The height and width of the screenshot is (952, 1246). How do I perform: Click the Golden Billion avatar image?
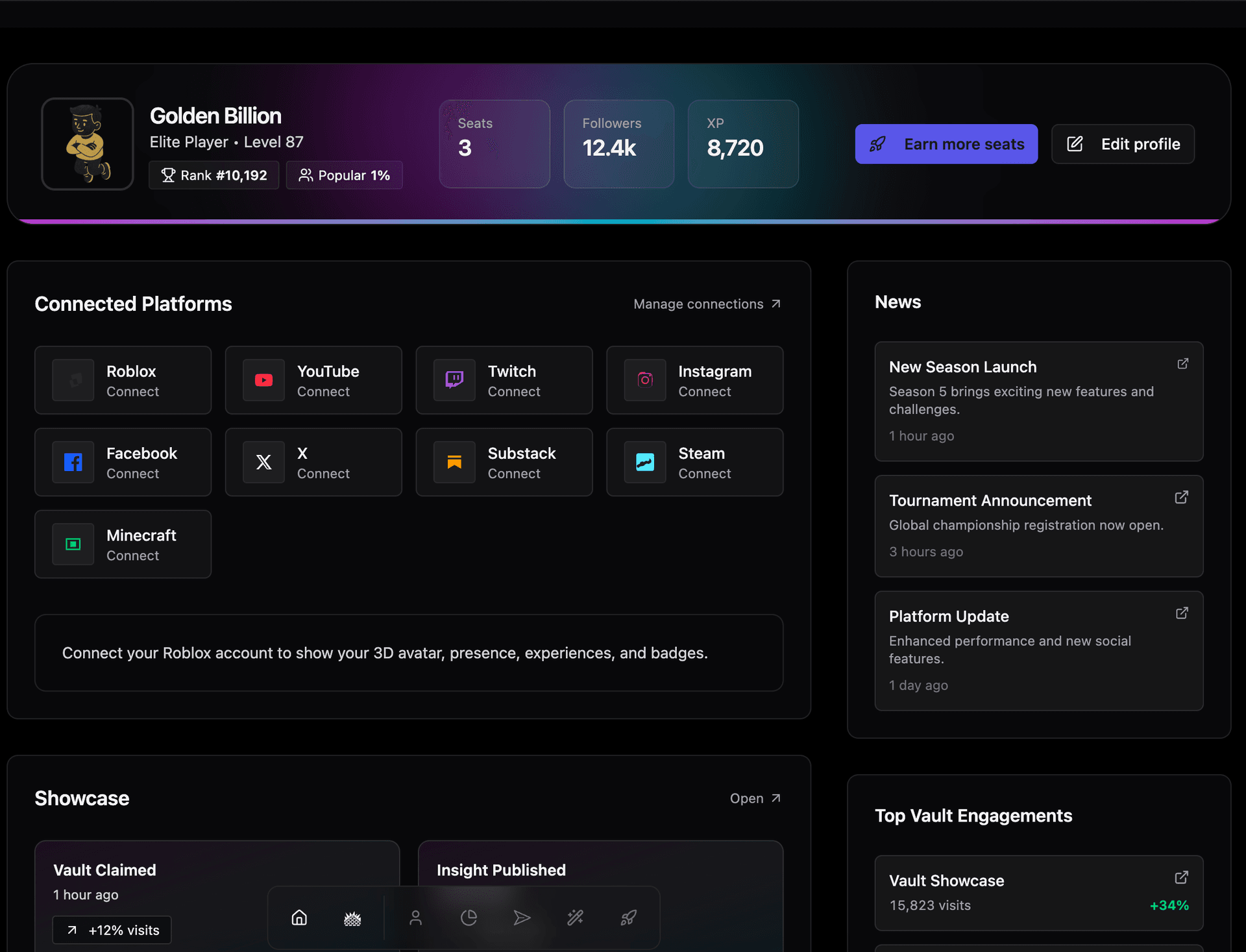88,144
